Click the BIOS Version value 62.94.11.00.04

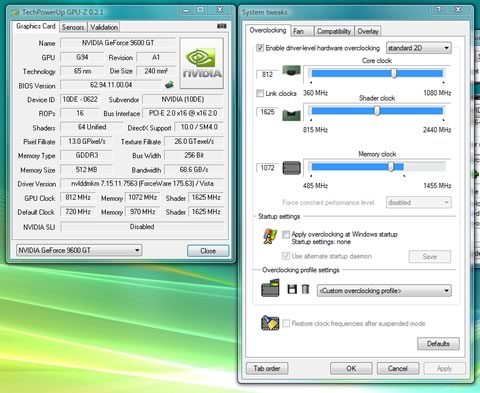(x=111, y=85)
